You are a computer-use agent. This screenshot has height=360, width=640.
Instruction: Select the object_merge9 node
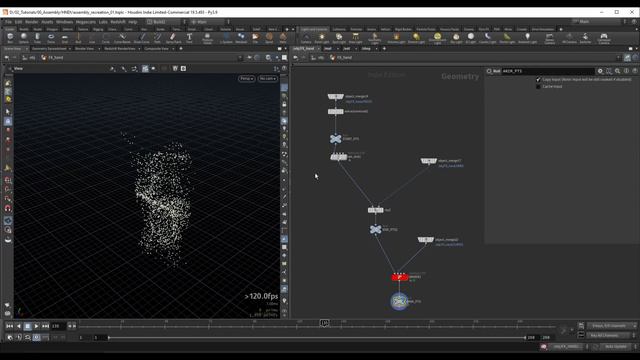point(336,97)
